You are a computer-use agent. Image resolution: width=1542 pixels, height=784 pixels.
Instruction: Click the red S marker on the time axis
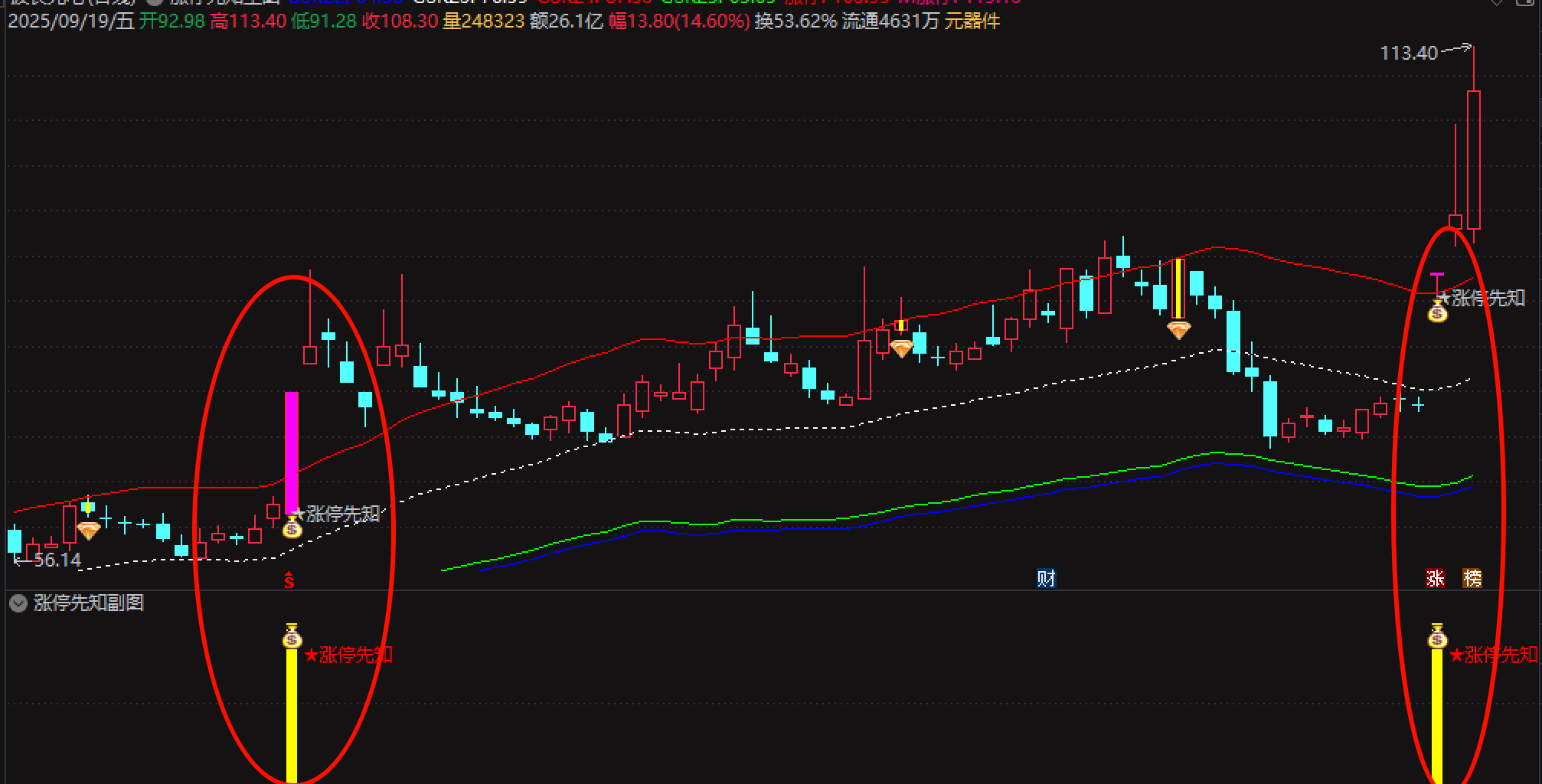[x=289, y=581]
